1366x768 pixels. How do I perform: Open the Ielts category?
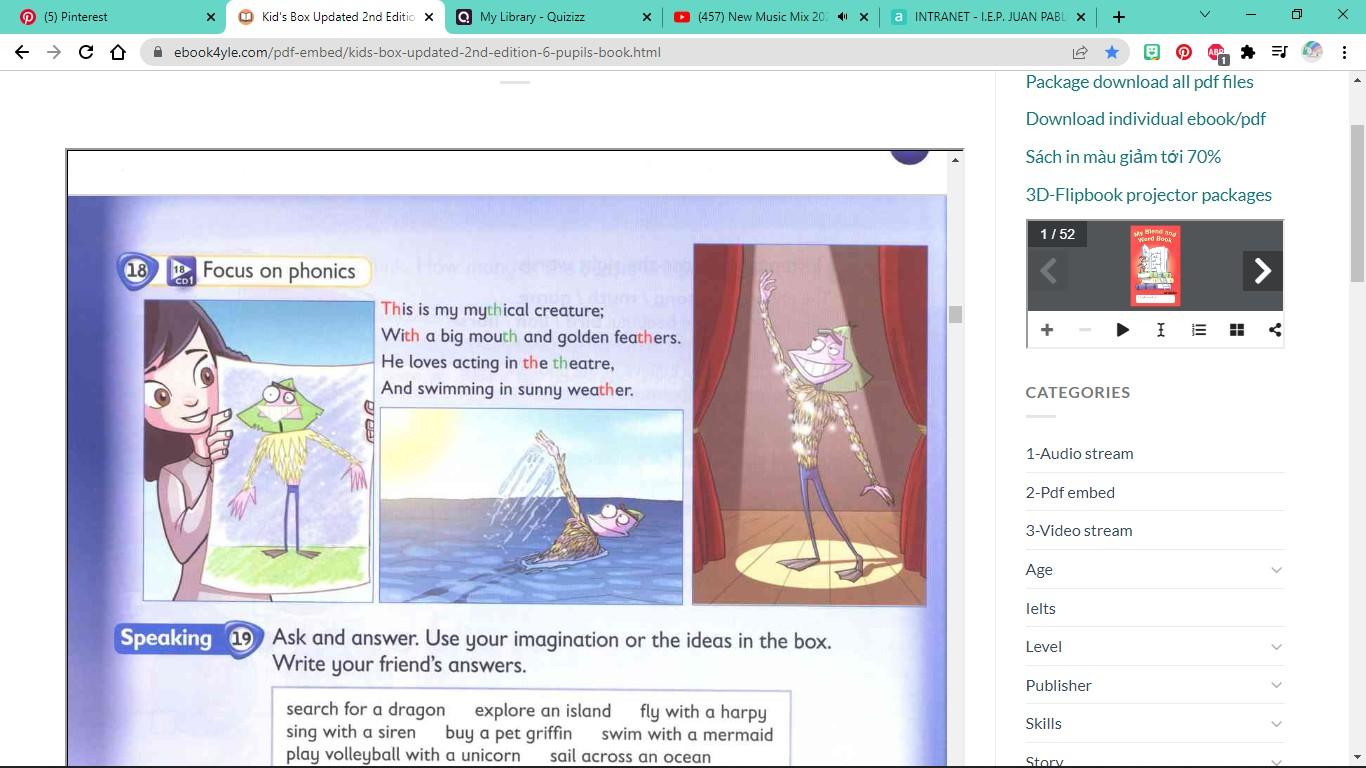coord(1040,608)
